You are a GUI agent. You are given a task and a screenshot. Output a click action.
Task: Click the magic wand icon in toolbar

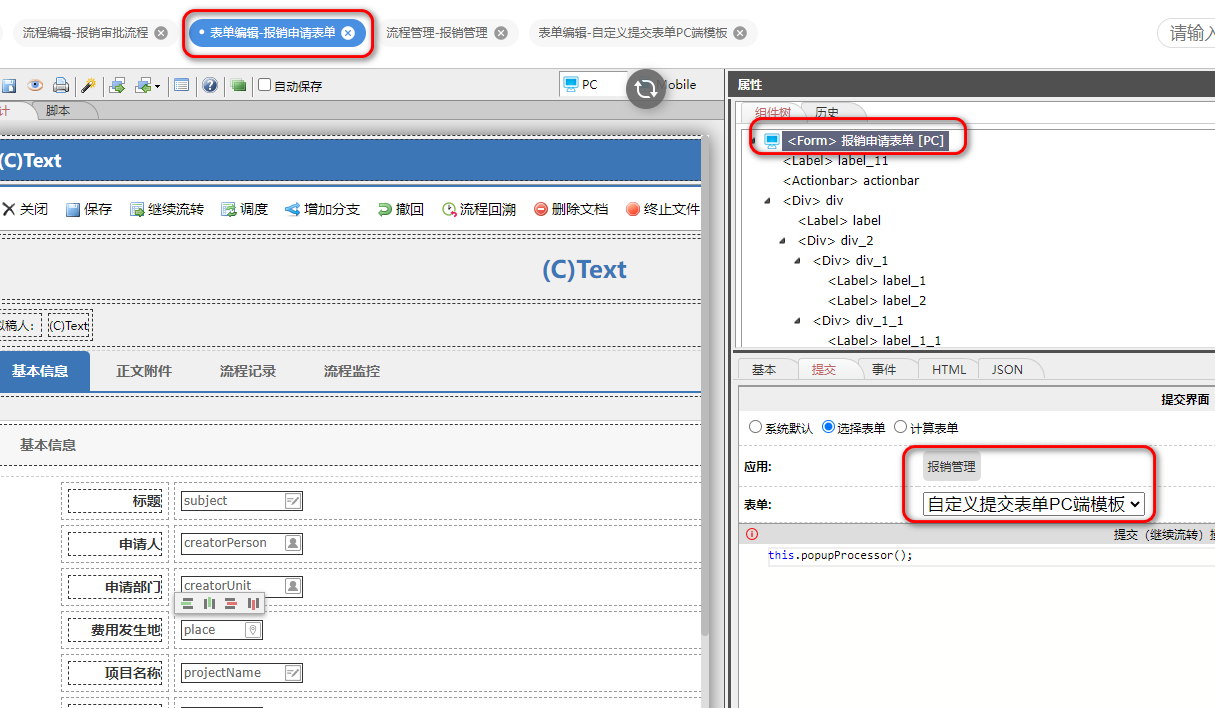tap(88, 86)
